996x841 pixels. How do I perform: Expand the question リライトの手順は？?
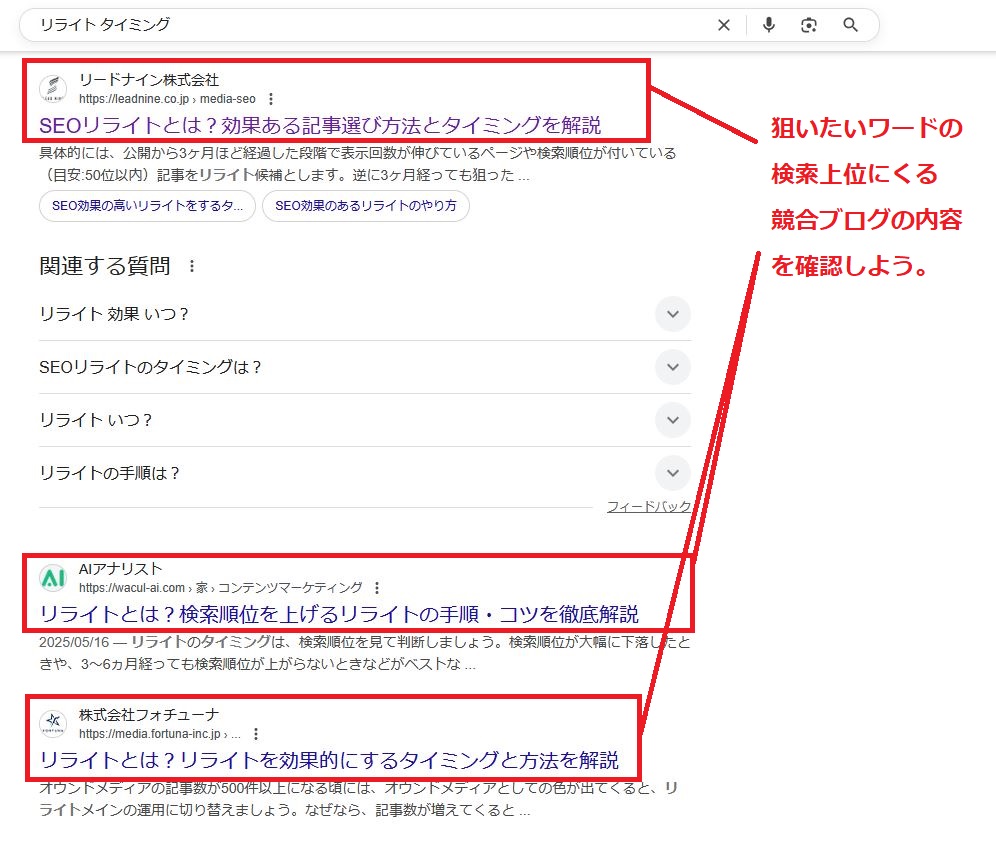tap(673, 473)
